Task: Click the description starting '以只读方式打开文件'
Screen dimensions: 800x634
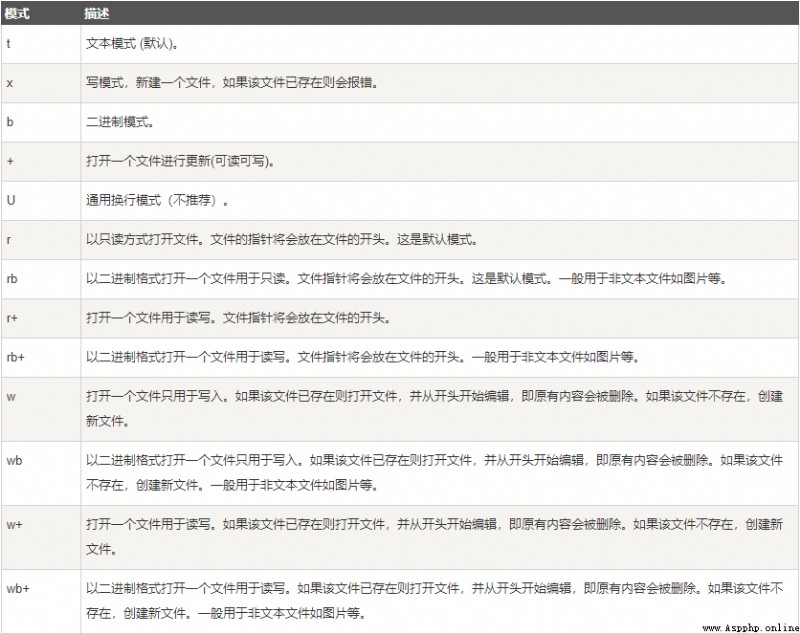Action: [x=282, y=239]
